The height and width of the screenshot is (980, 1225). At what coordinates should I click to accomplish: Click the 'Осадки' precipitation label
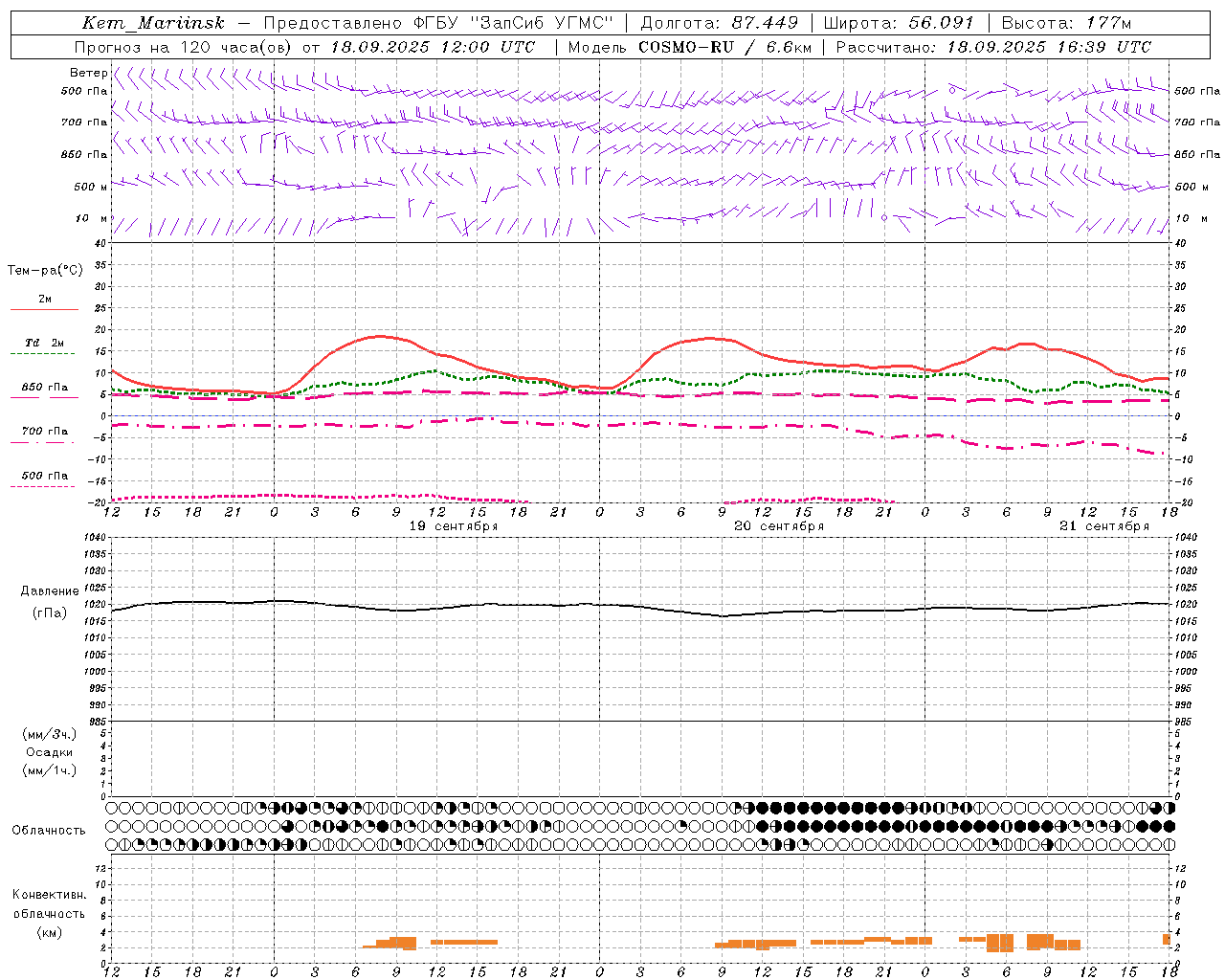click(49, 752)
